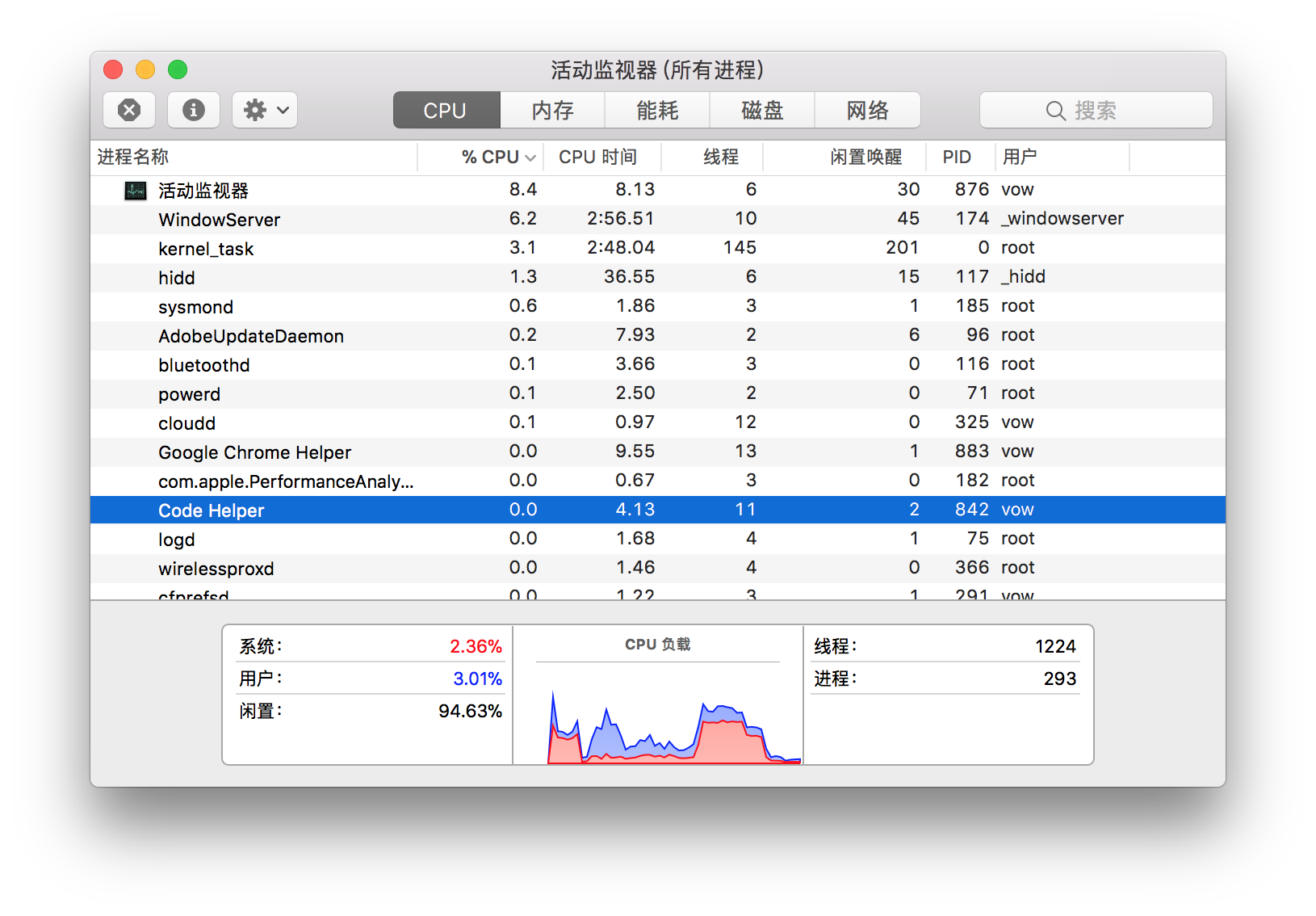Select the sysmond process row
This screenshot has height=916, width=1316.
(658, 306)
